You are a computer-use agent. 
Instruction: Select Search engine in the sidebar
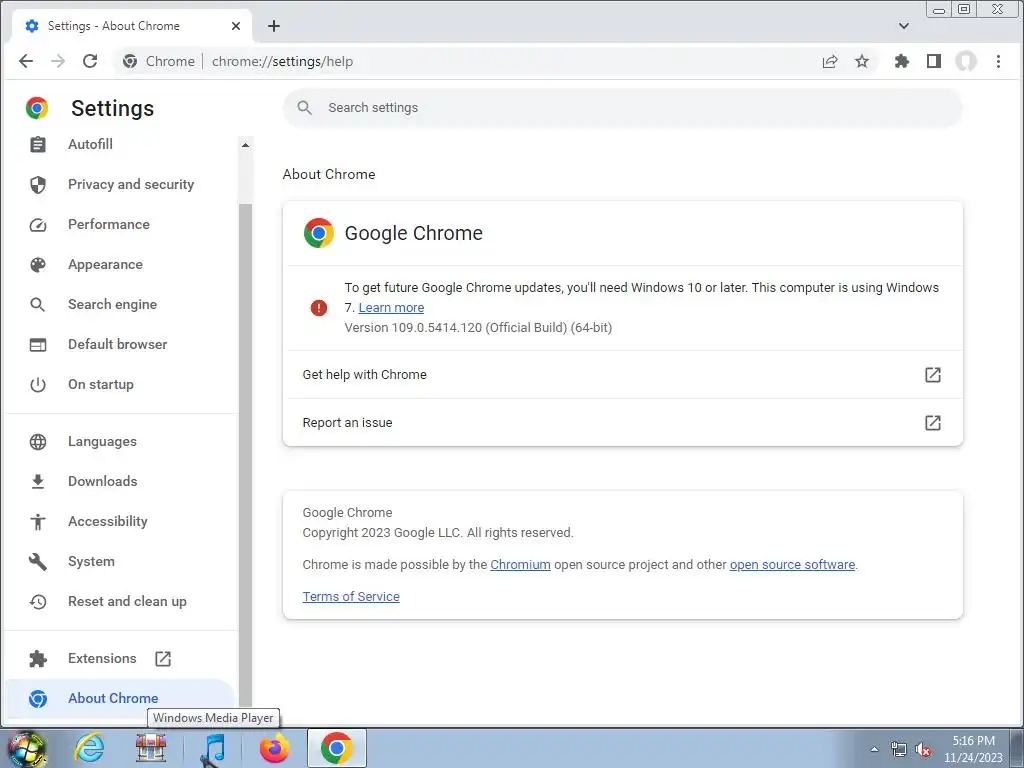click(x=112, y=304)
